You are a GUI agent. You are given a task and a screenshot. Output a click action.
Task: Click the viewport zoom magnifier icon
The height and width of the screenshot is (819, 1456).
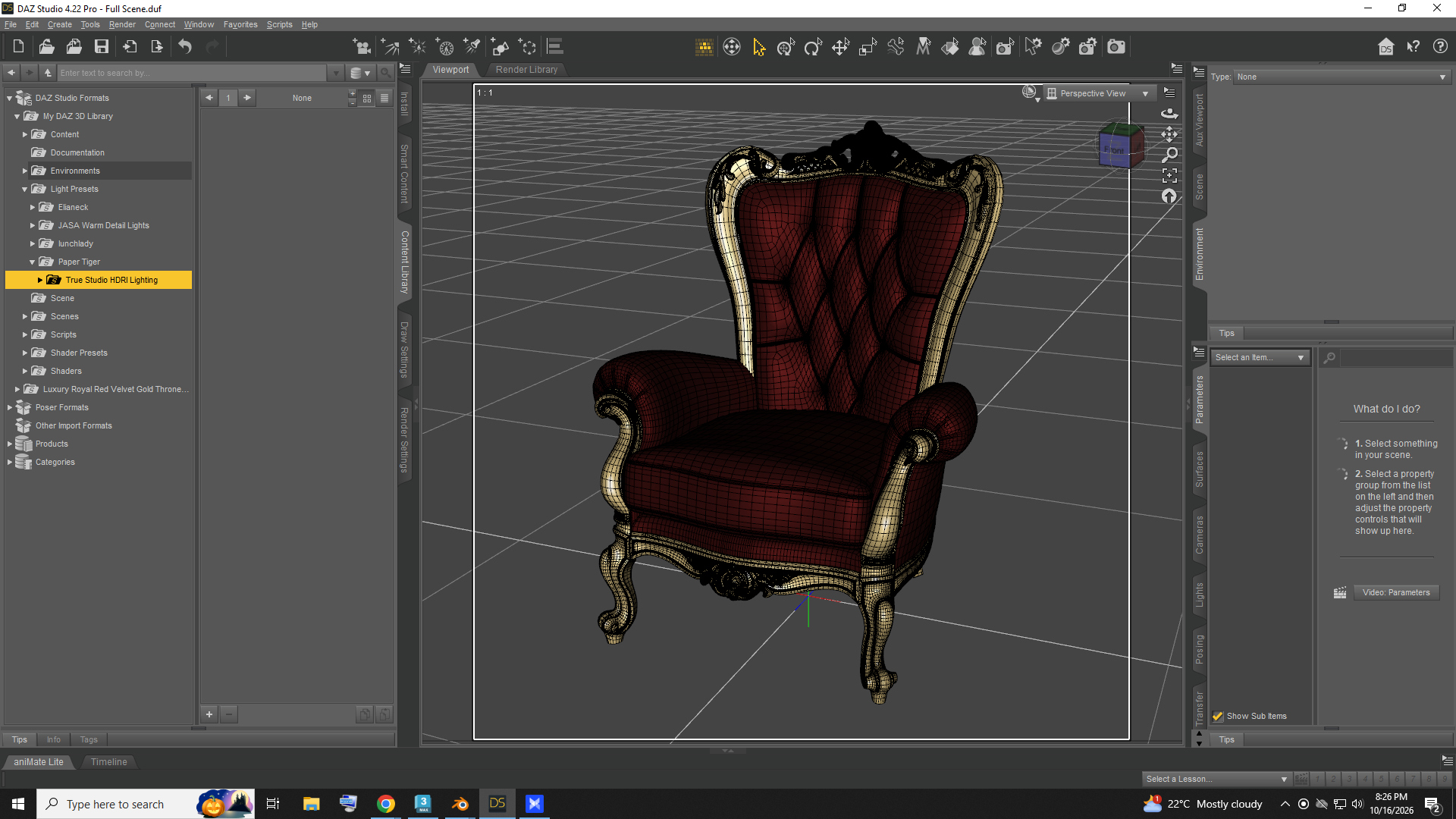click(x=1169, y=155)
